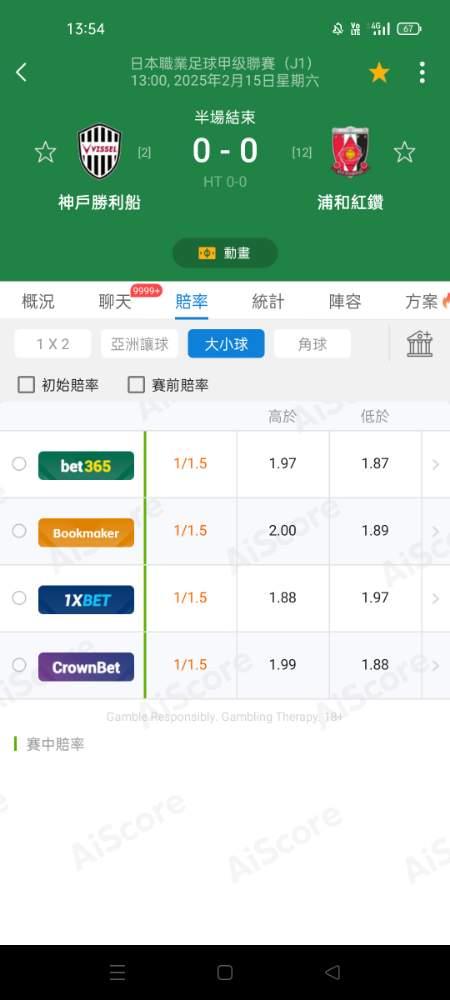The image size is (450, 1000).
Task: Select the 角球 corners filter
Action: tap(312, 344)
